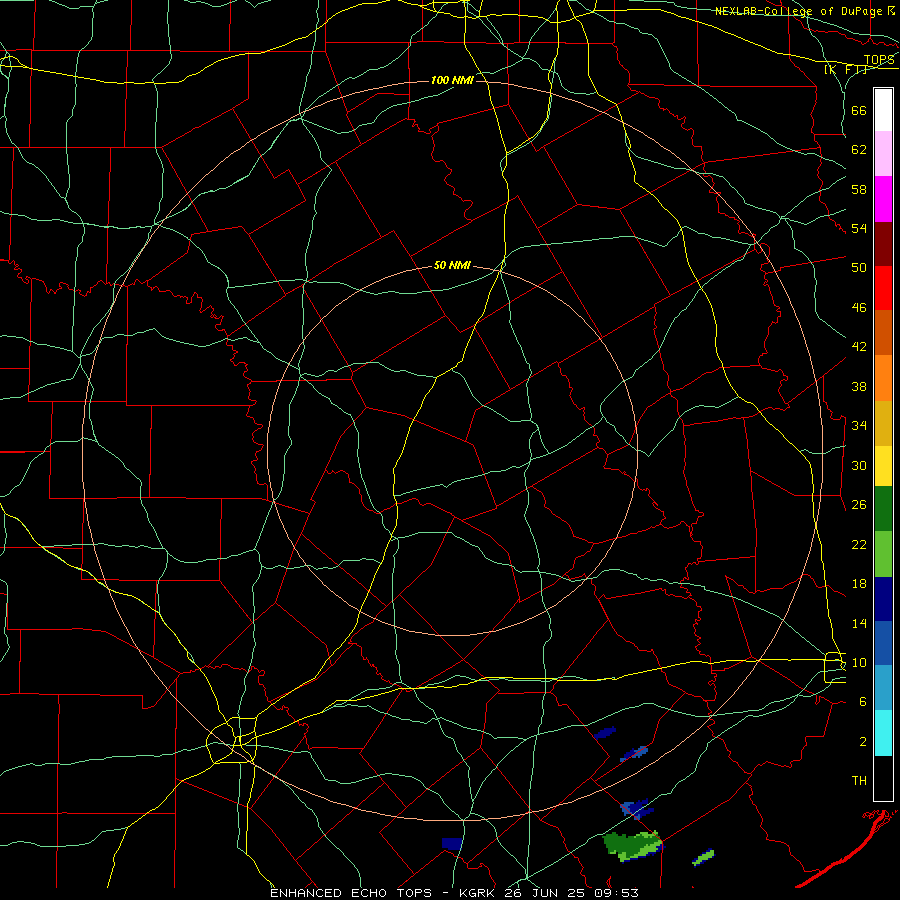Image resolution: width=900 pixels, height=900 pixels.
Task: Click the '50 NMI' range ring label
Action: [452, 265]
